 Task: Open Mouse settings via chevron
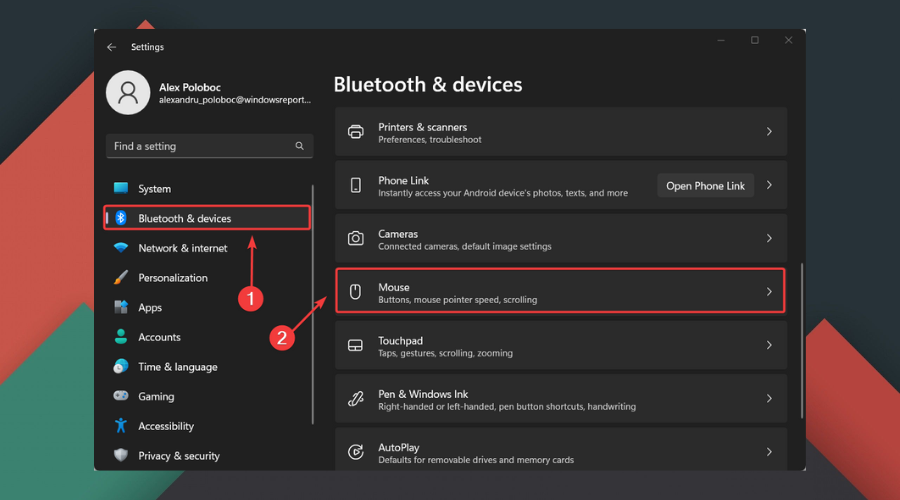pos(769,292)
